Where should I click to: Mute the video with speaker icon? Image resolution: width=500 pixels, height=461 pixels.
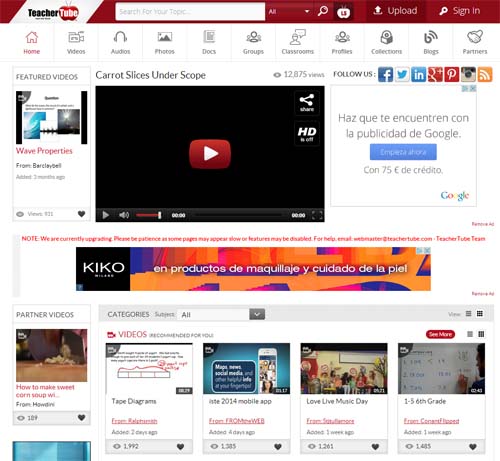124,215
